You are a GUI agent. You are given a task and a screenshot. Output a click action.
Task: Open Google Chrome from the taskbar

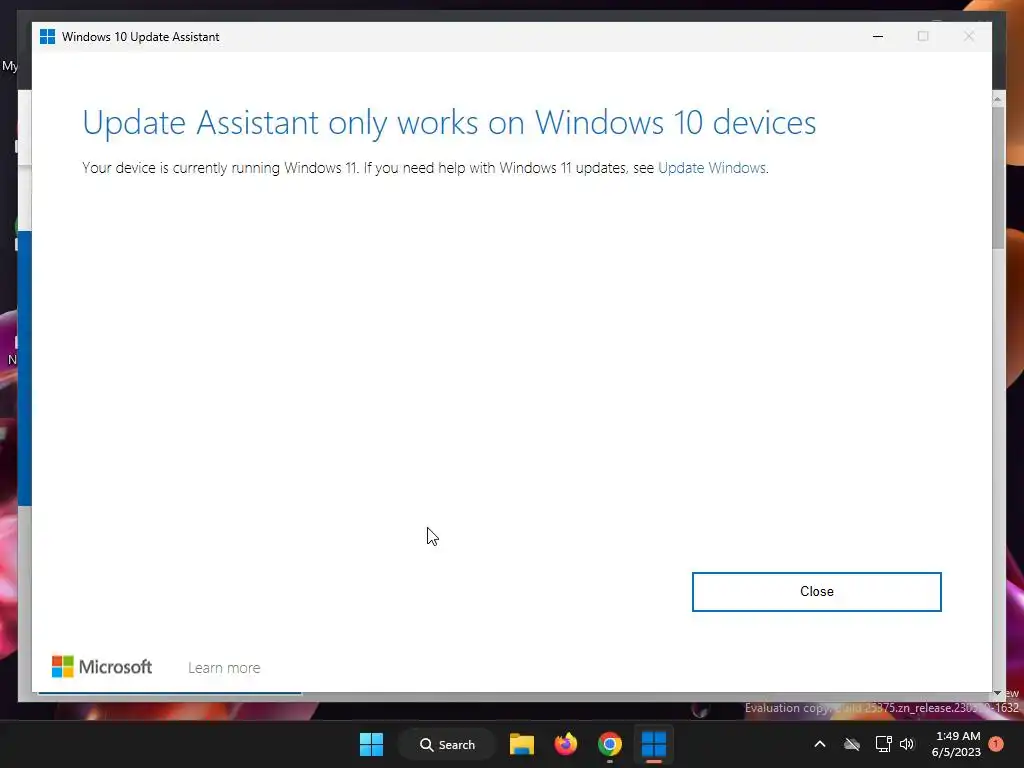coord(609,744)
